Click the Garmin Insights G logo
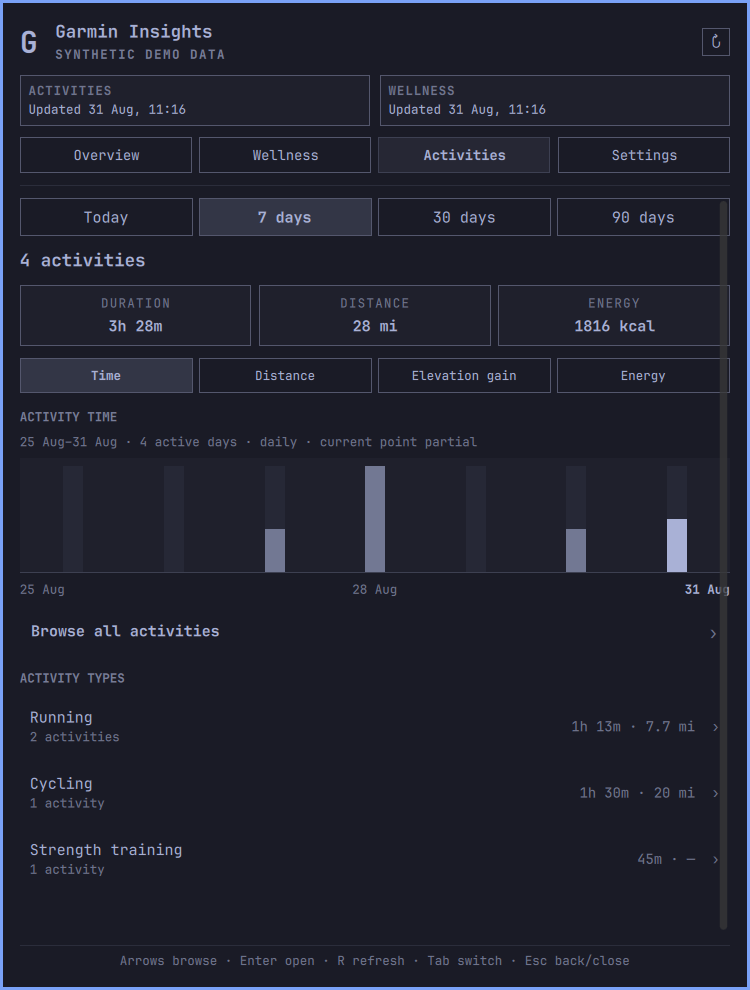Viewport: 750px width, 990px height. tap(29, 42)
